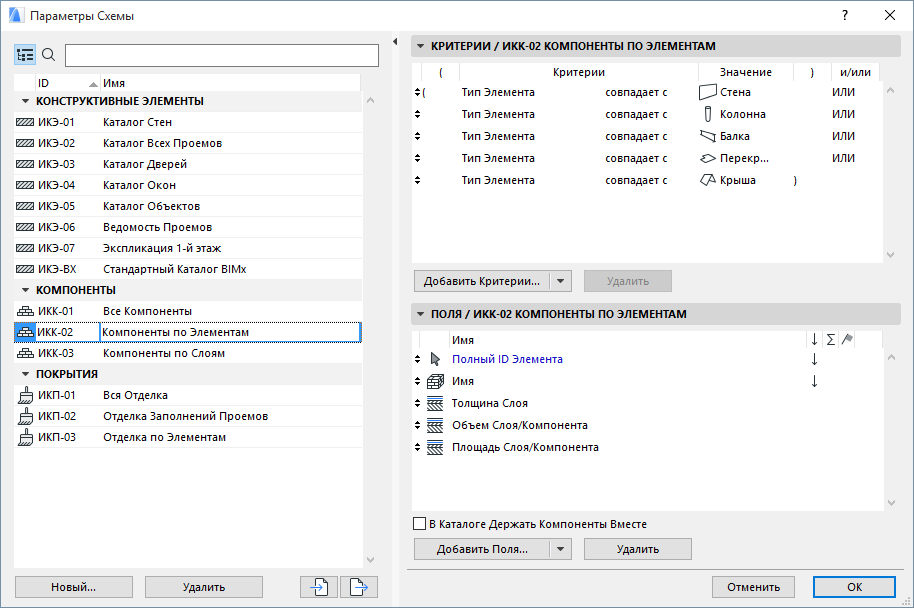This screenshot has height=608, width=914.
Task: Enable В Каталоге Держать Компоненты Вместе checkbox
Action: click(x=420, y=524)
